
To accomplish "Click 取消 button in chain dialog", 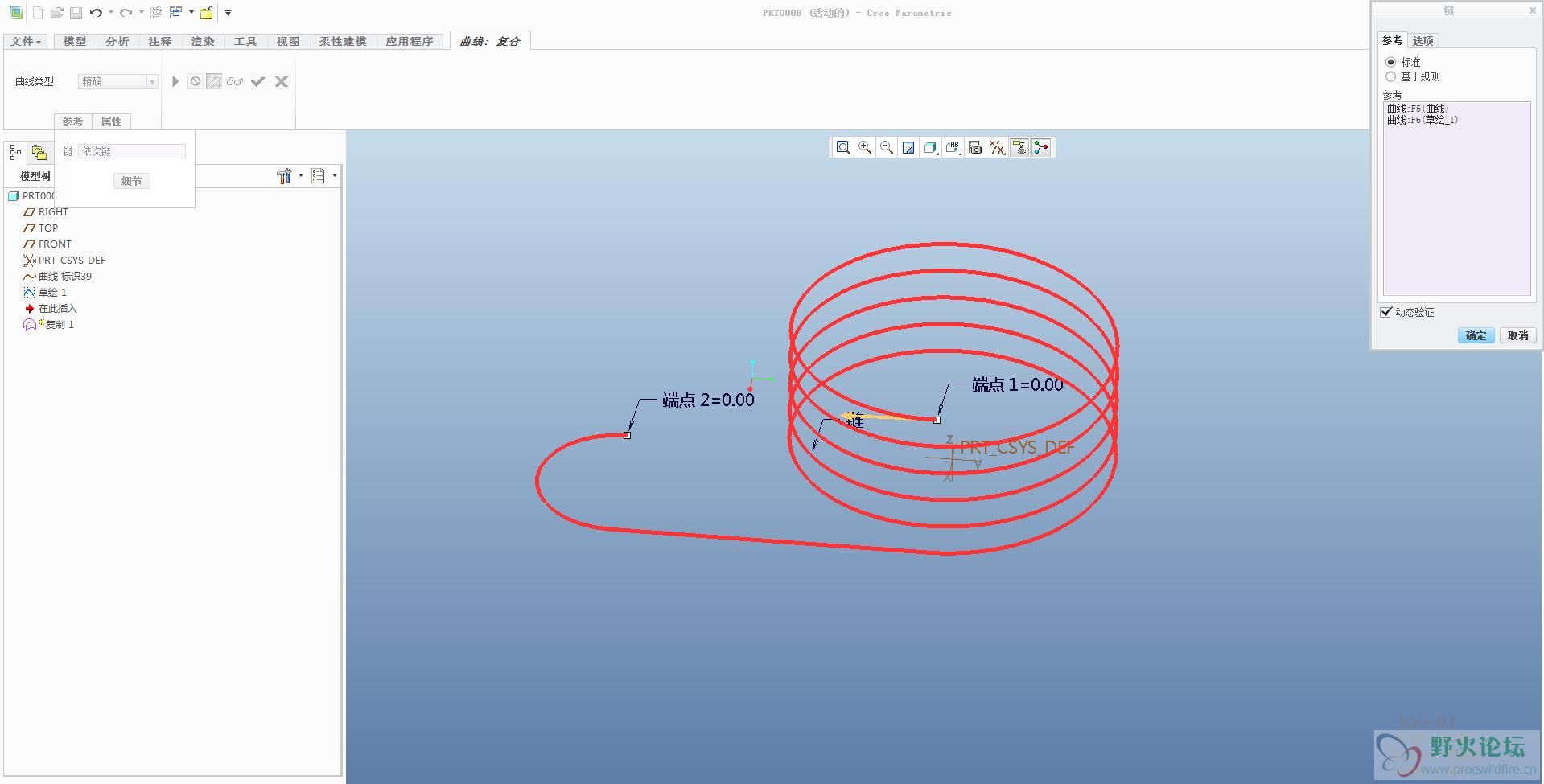I will click(x=1518, y=335).
